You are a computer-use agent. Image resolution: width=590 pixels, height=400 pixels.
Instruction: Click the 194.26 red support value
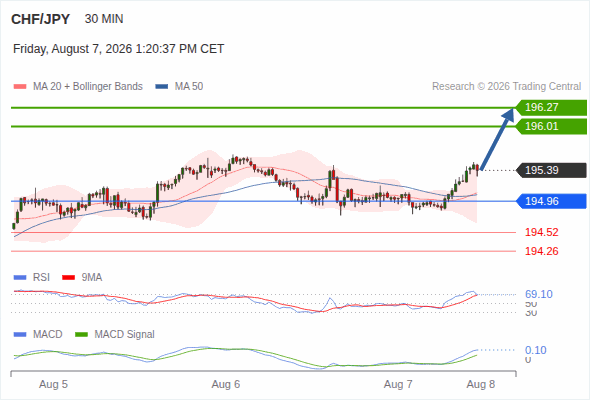click(541, 251)
